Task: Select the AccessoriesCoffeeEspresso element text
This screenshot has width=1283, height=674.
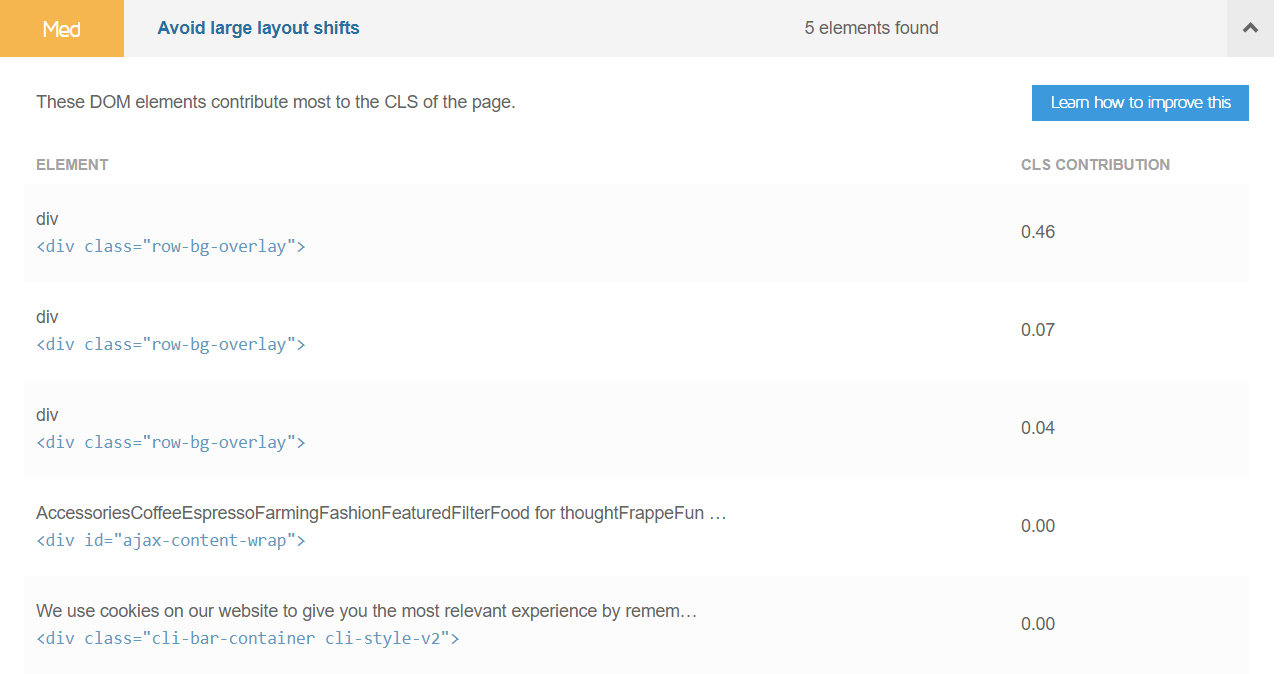Action: pyautogui.click(x=381, y=513)
